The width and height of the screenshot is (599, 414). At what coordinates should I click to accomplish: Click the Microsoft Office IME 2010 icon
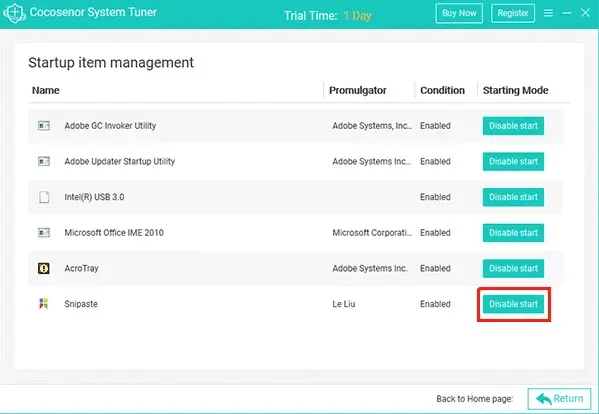44,233
